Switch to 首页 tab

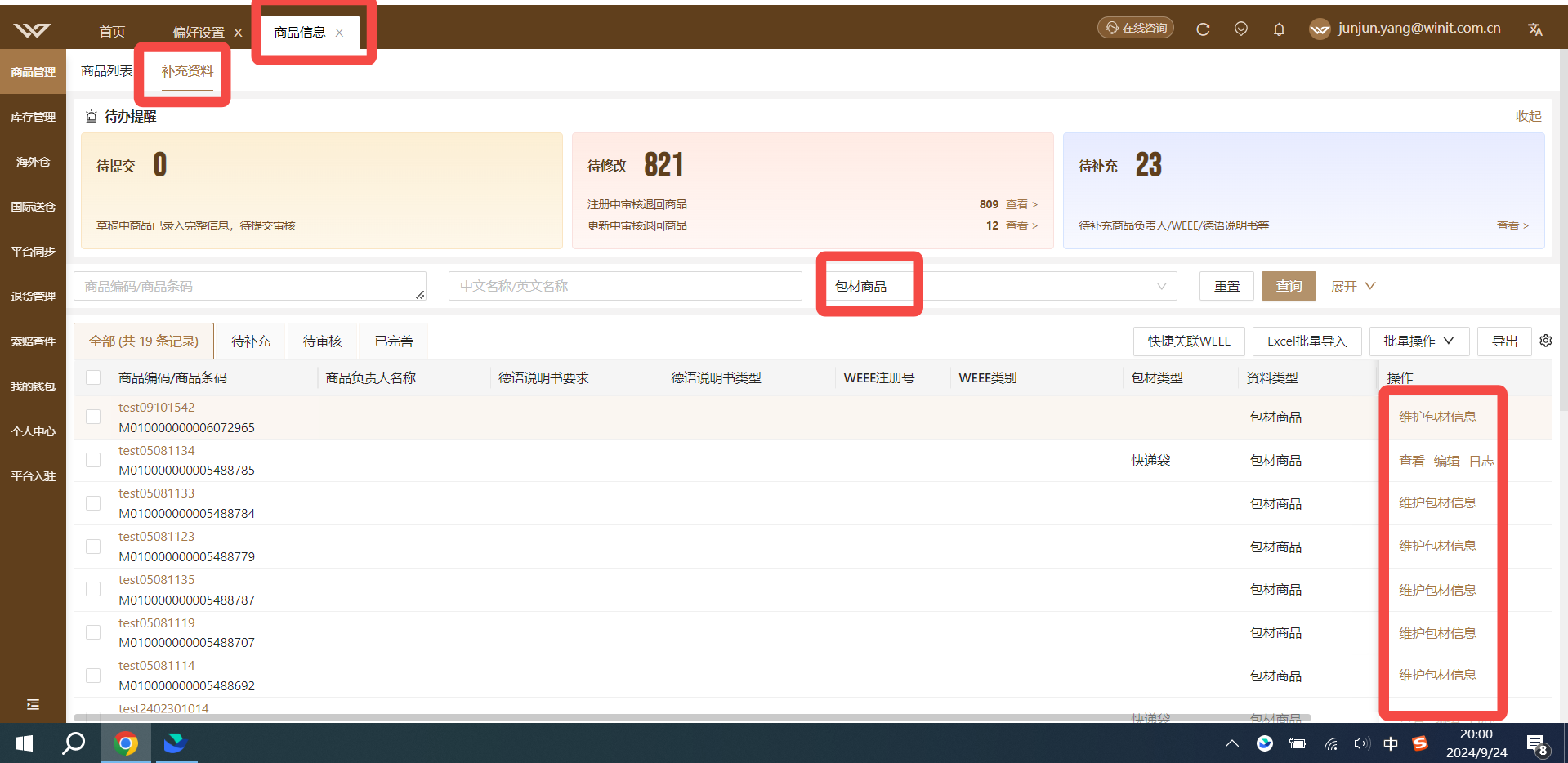113,32
